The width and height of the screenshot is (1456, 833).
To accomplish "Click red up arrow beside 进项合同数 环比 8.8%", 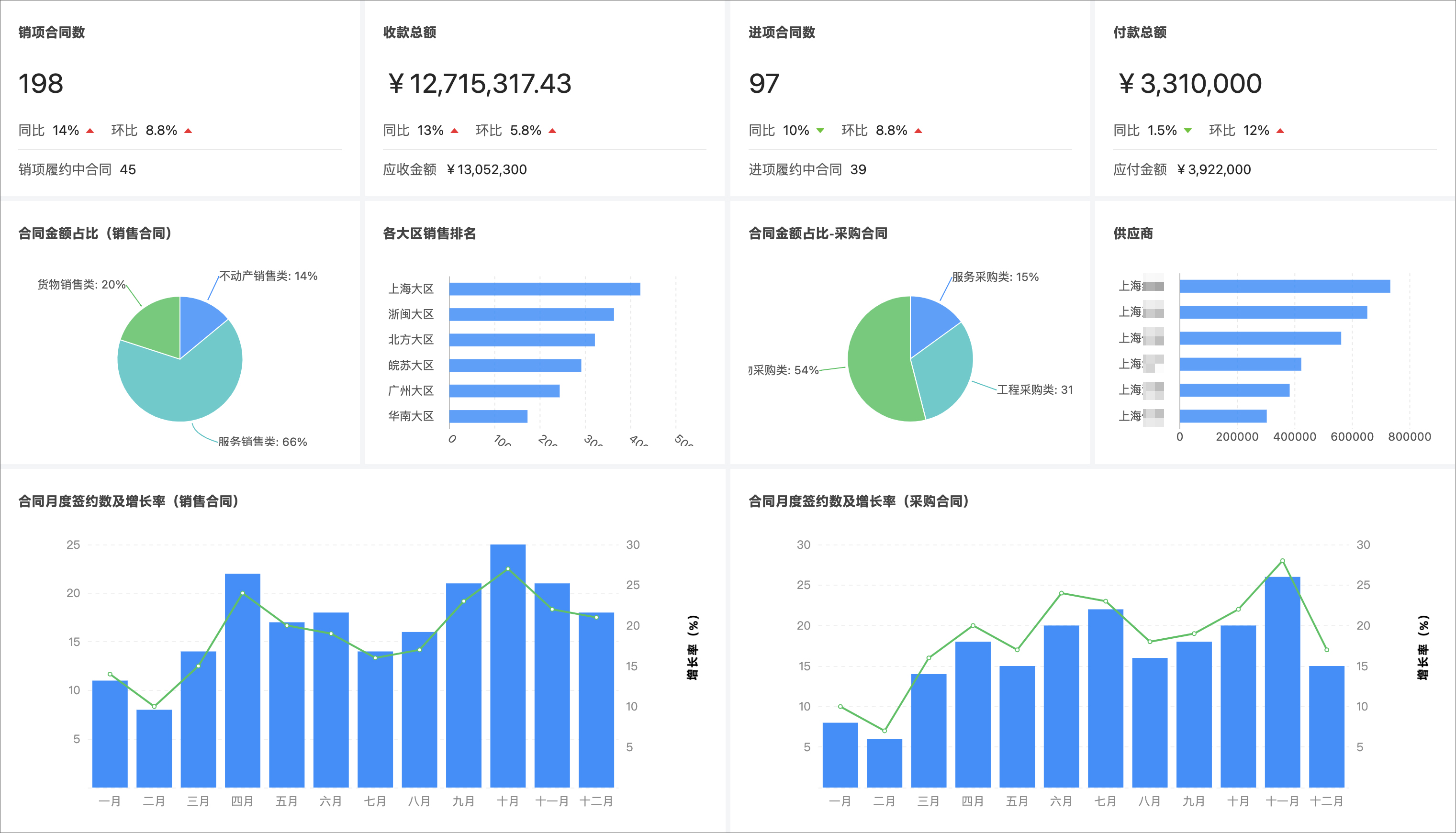I will (x=918, y=131).
